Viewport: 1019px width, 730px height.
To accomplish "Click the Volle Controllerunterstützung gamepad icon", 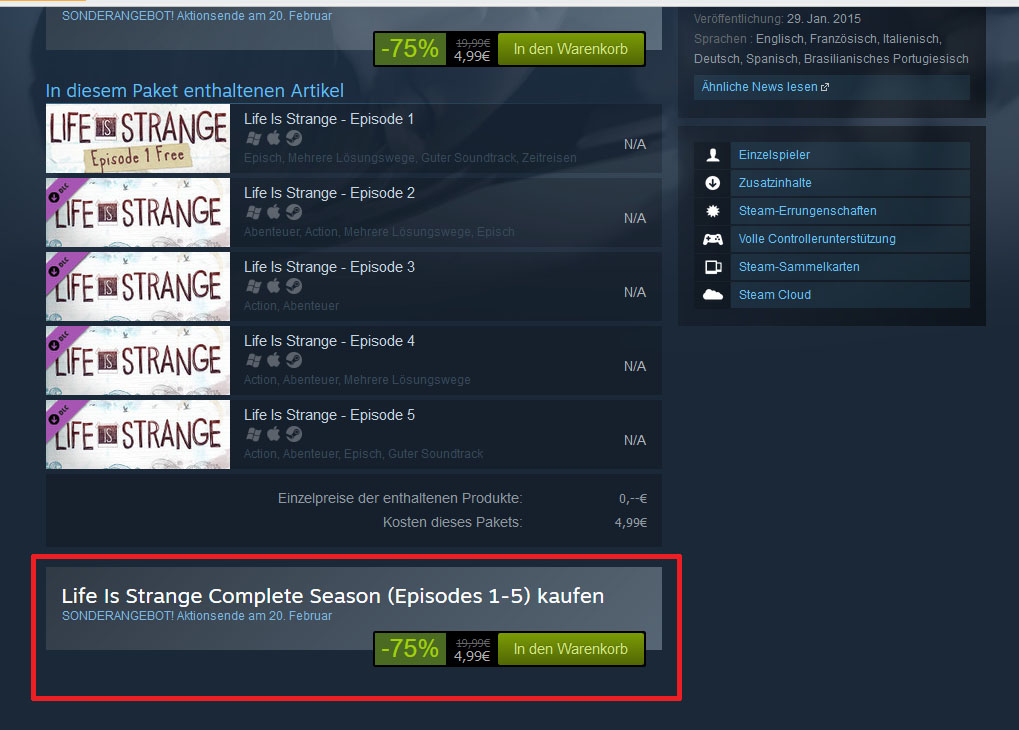I will (712, 239).
